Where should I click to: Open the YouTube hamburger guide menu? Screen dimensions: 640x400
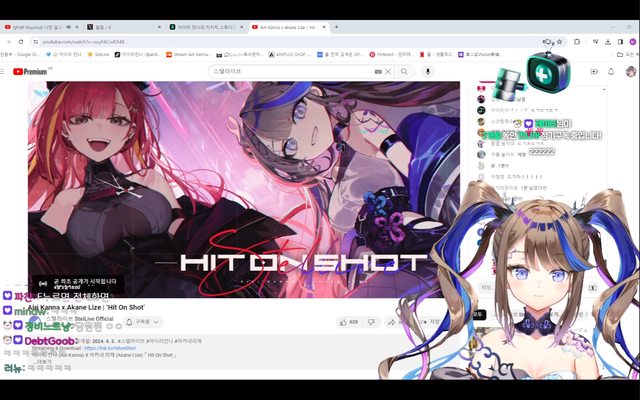pyautogui.click(x=6, y=72)
